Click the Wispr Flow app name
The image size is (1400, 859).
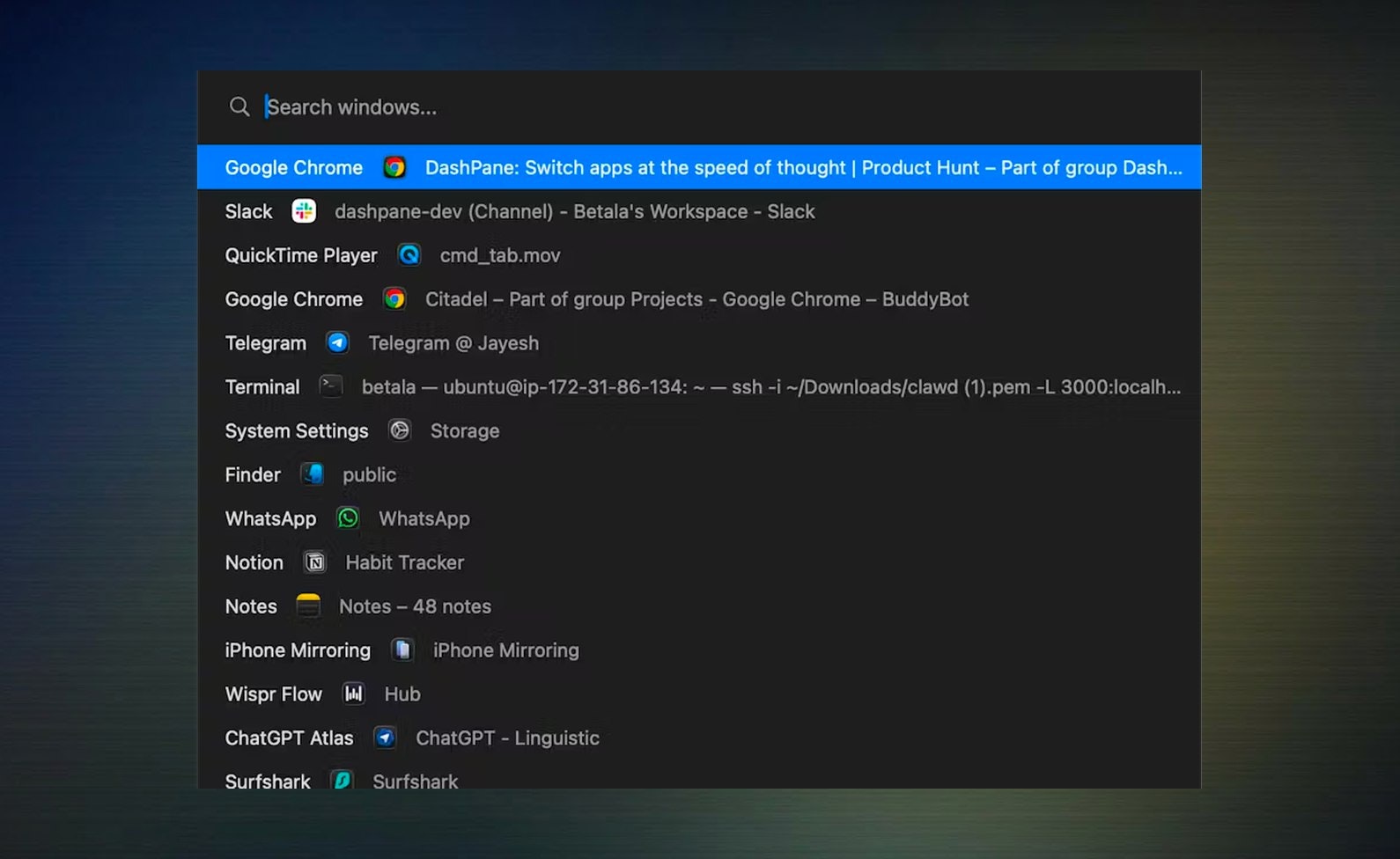[x=274, y=694]
